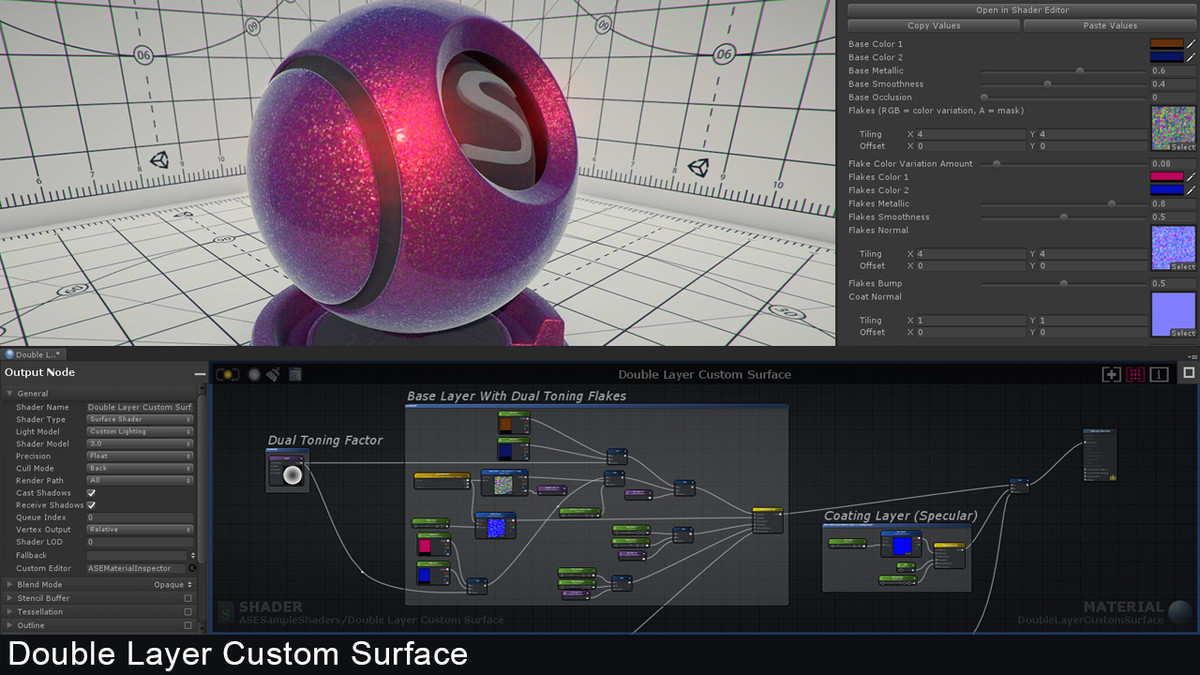Select the master output node at right

click(1100, 455)
